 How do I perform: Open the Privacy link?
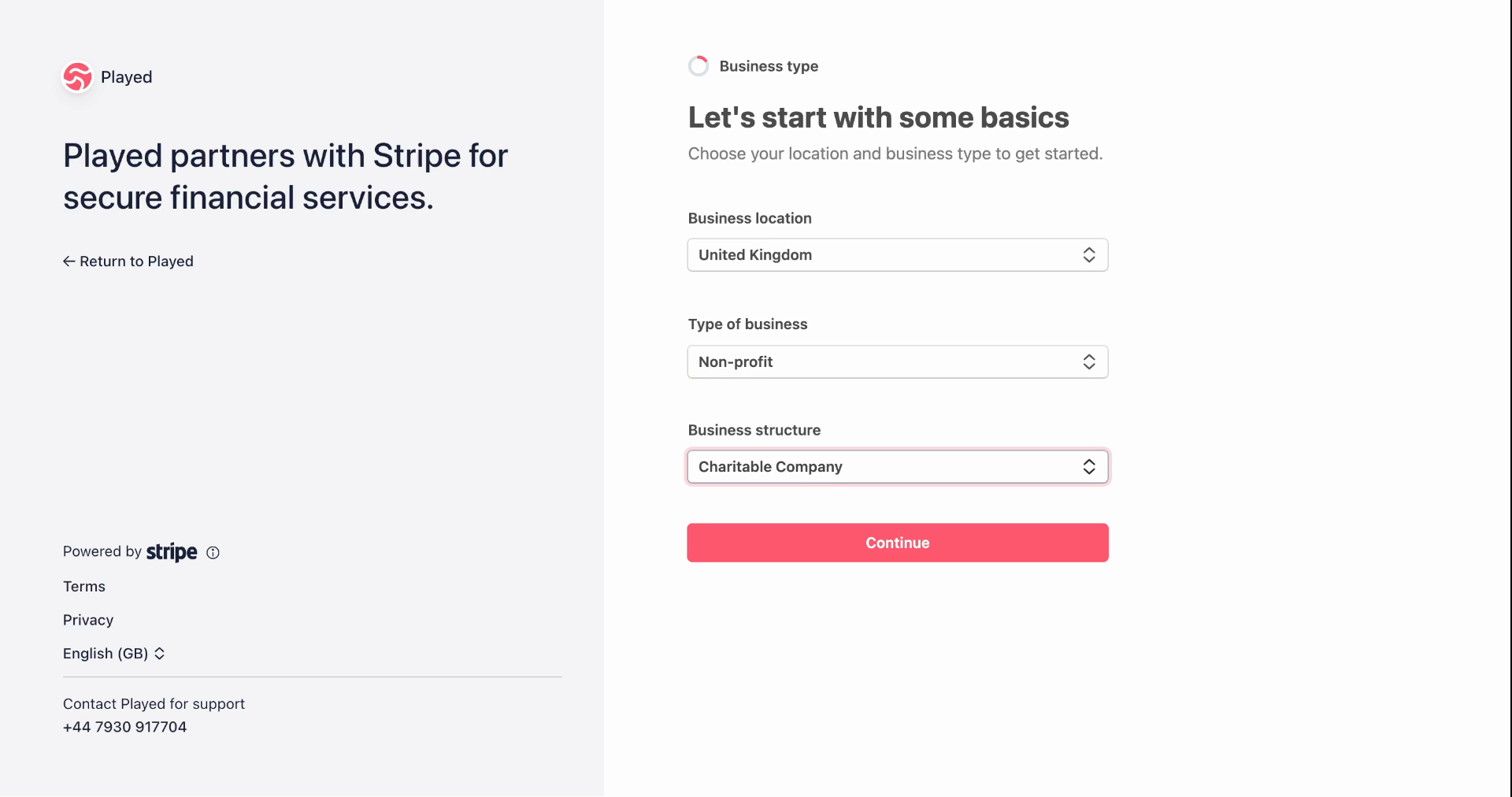88,621
